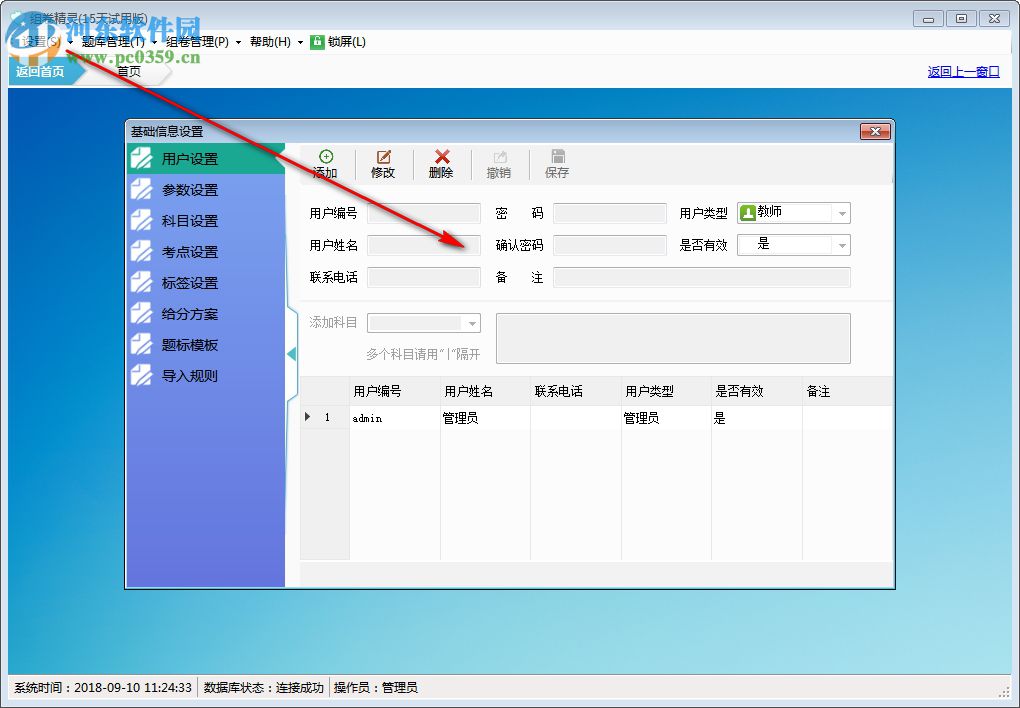Click the 密码 input field
The width and height of the screenshot is (1020, 708).
(610, 213)
